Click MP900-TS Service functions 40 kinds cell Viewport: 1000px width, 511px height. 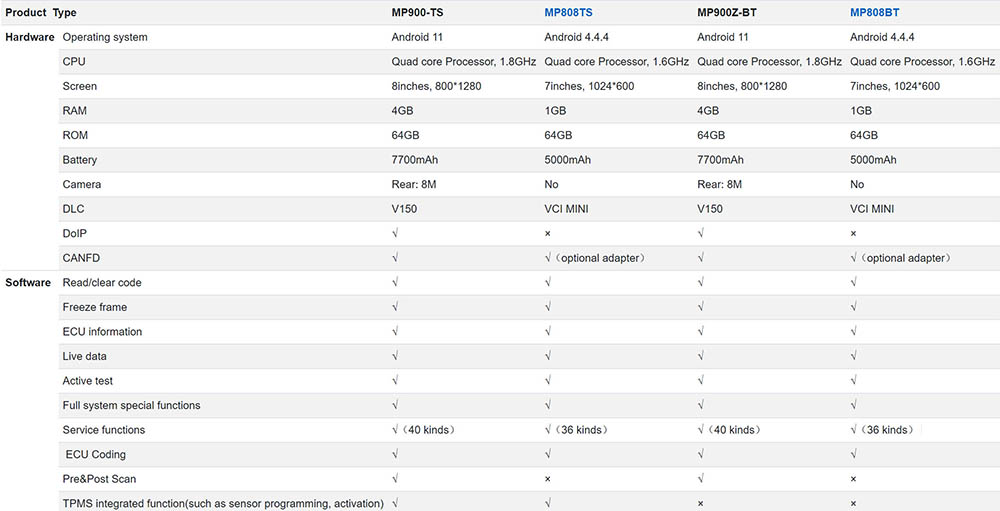[x=425, y=430]
